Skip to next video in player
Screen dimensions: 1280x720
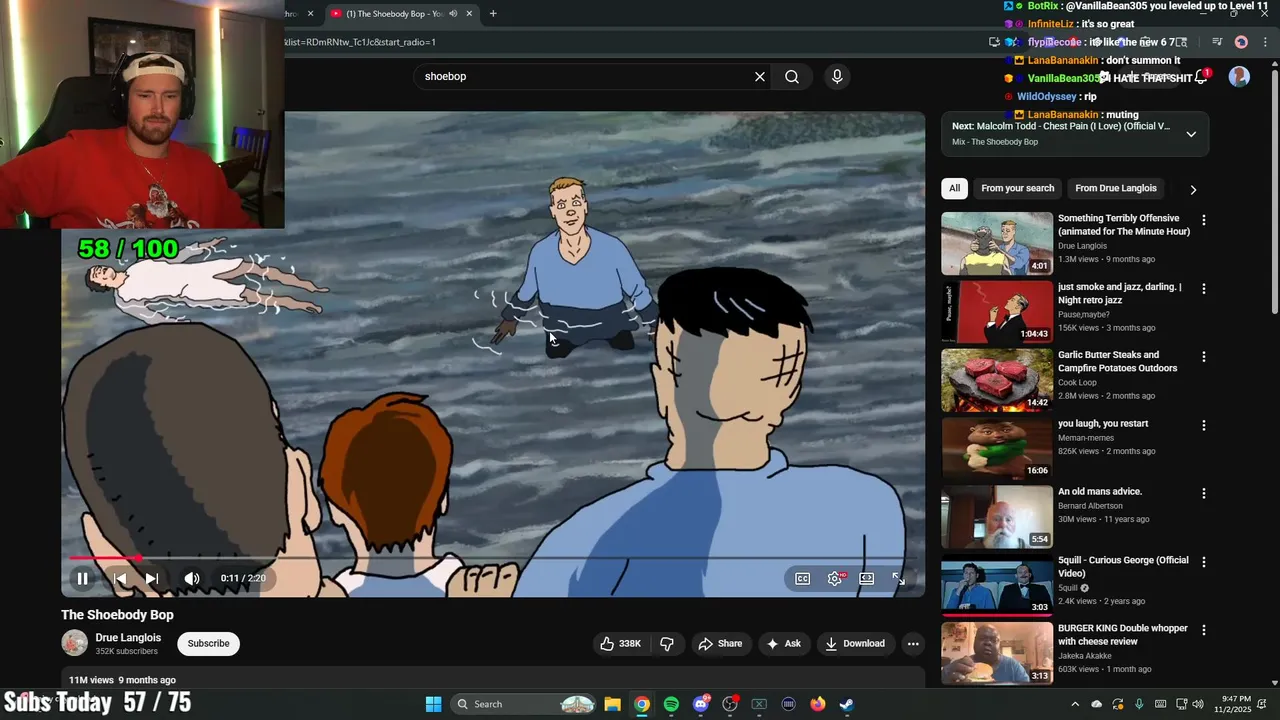(152, 578)
